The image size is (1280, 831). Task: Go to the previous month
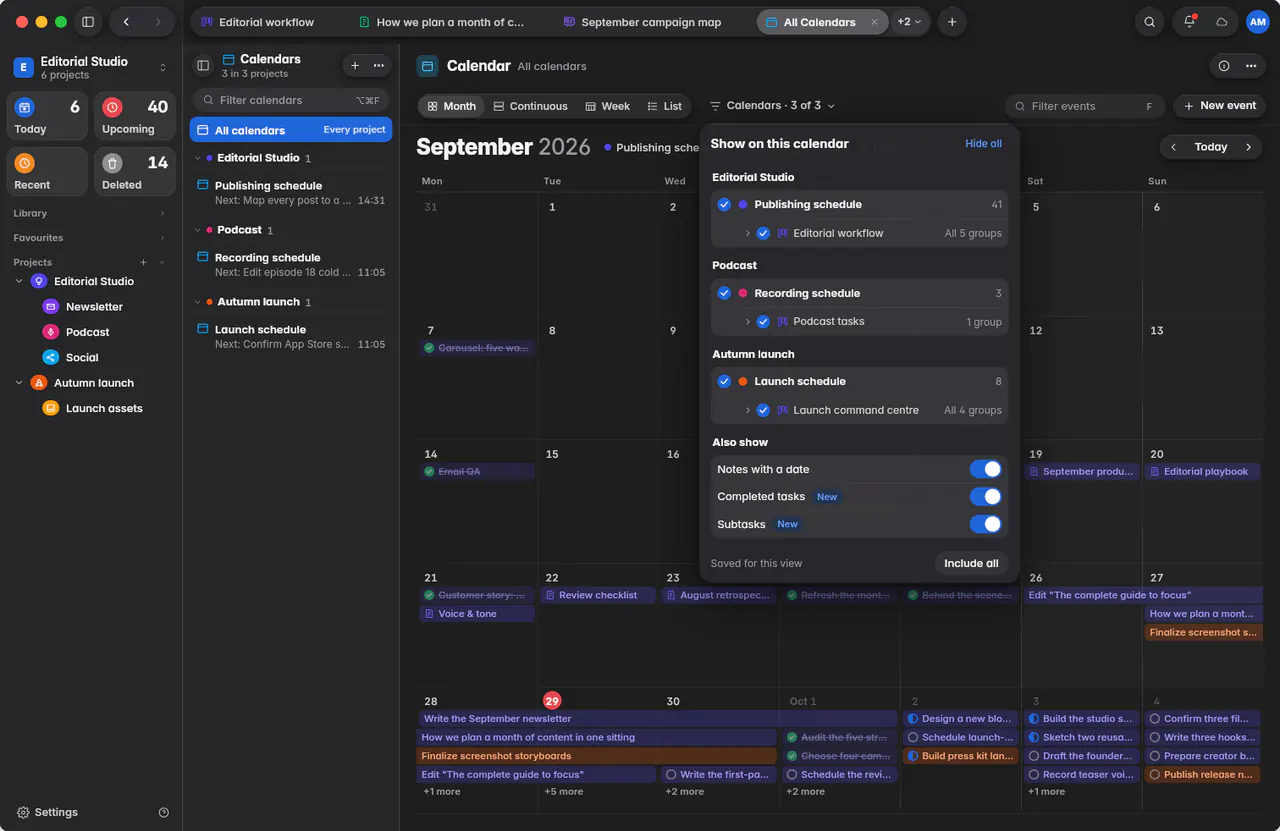[x=1174, y=147]
